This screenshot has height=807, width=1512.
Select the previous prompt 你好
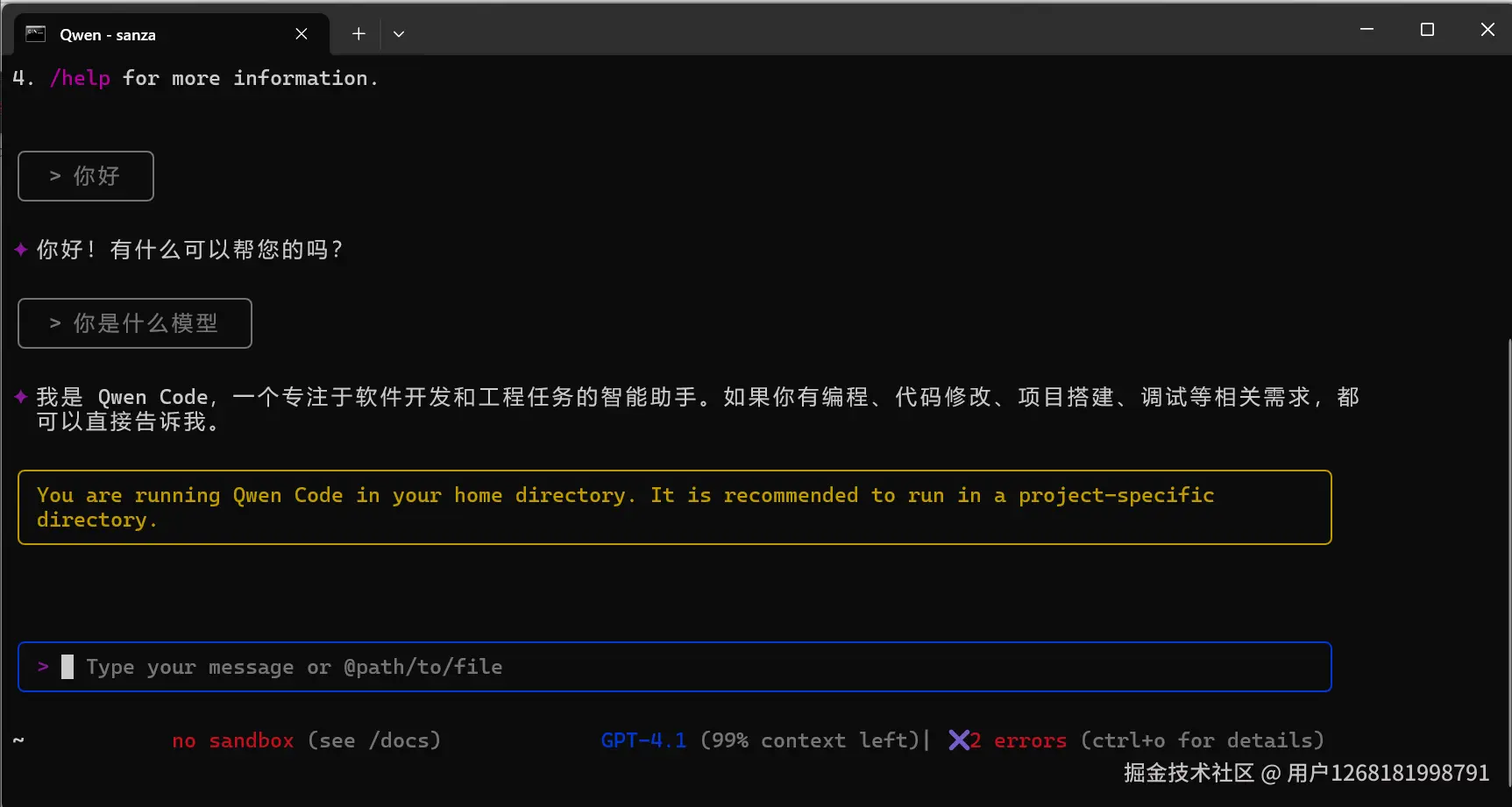click(x=85, y=175)
